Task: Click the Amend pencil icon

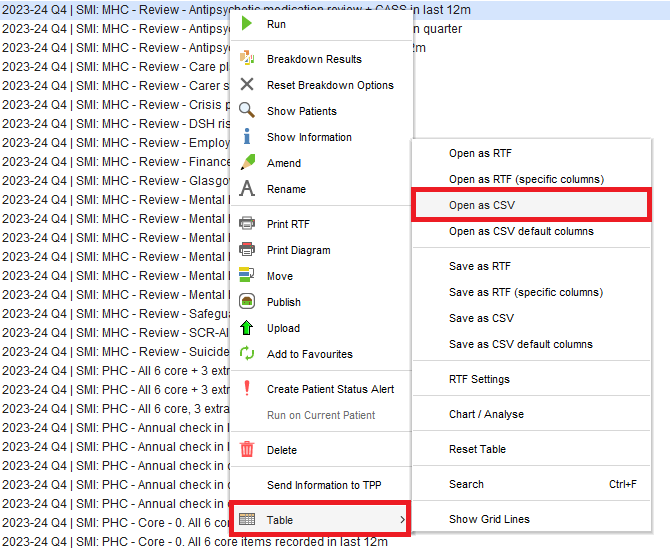Action: [247, 162]
